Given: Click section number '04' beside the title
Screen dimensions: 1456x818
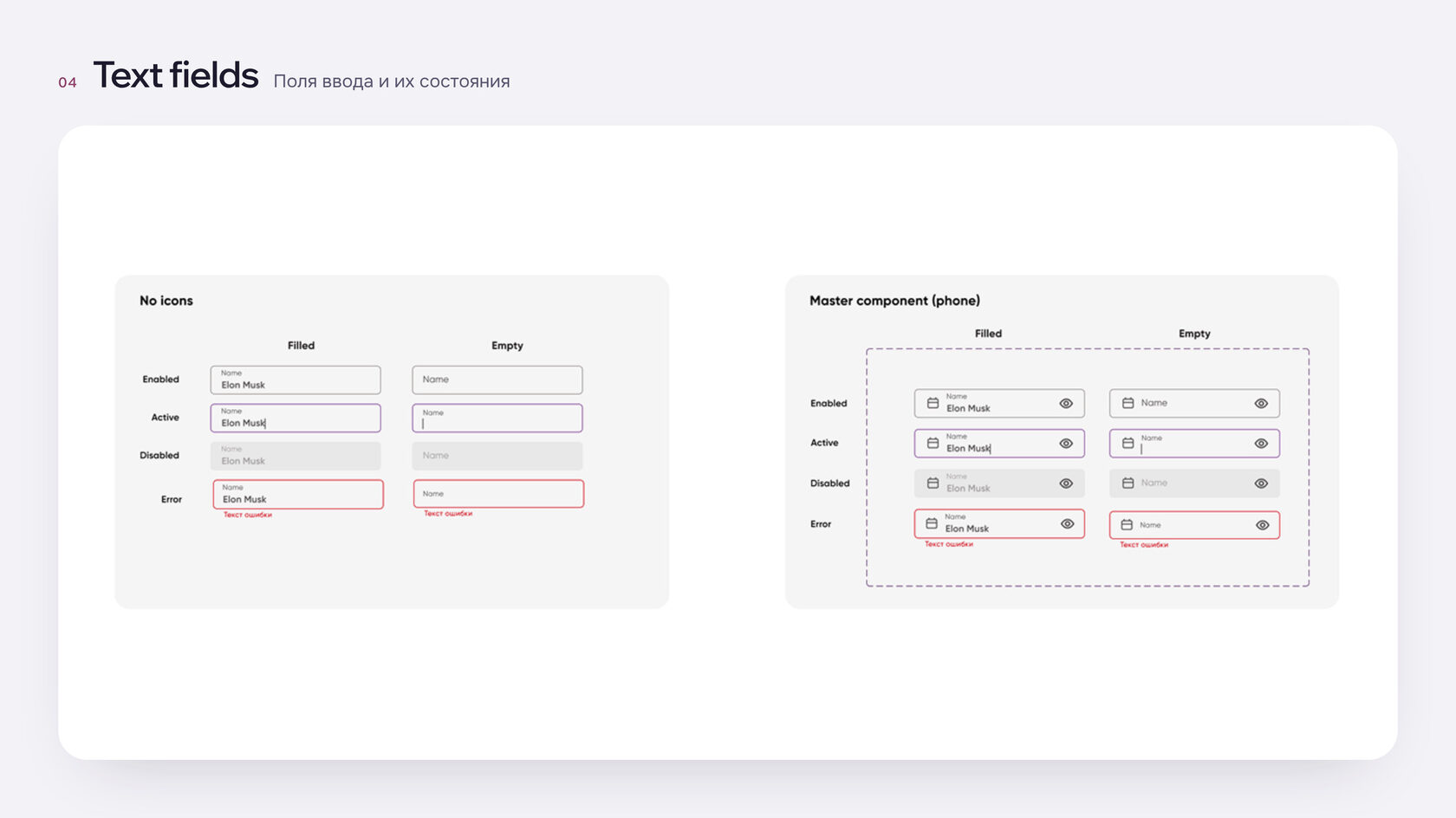Looking at the screenshot, I should click(x=68, y=82).
